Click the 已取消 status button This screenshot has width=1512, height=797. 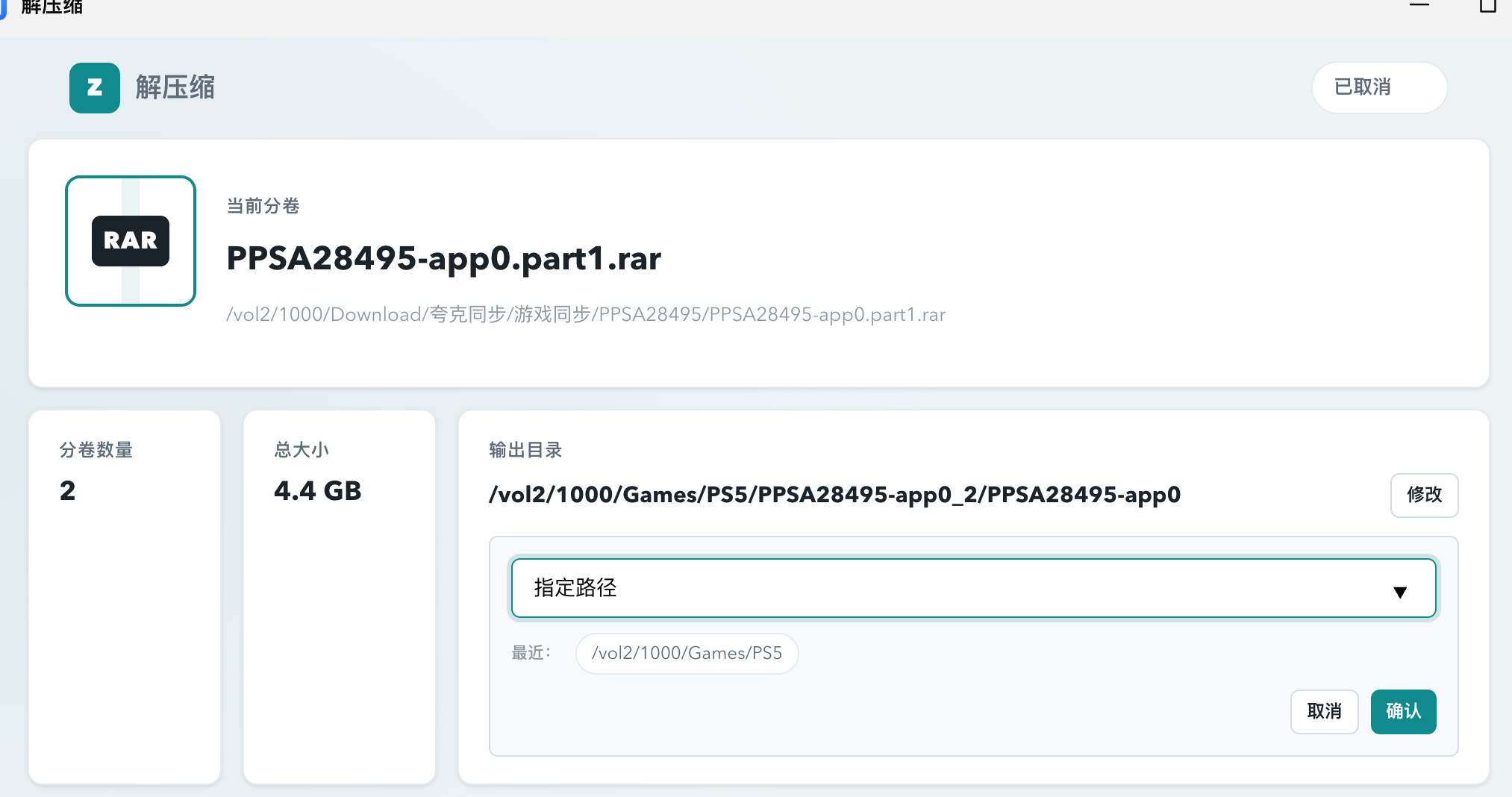1379,87
